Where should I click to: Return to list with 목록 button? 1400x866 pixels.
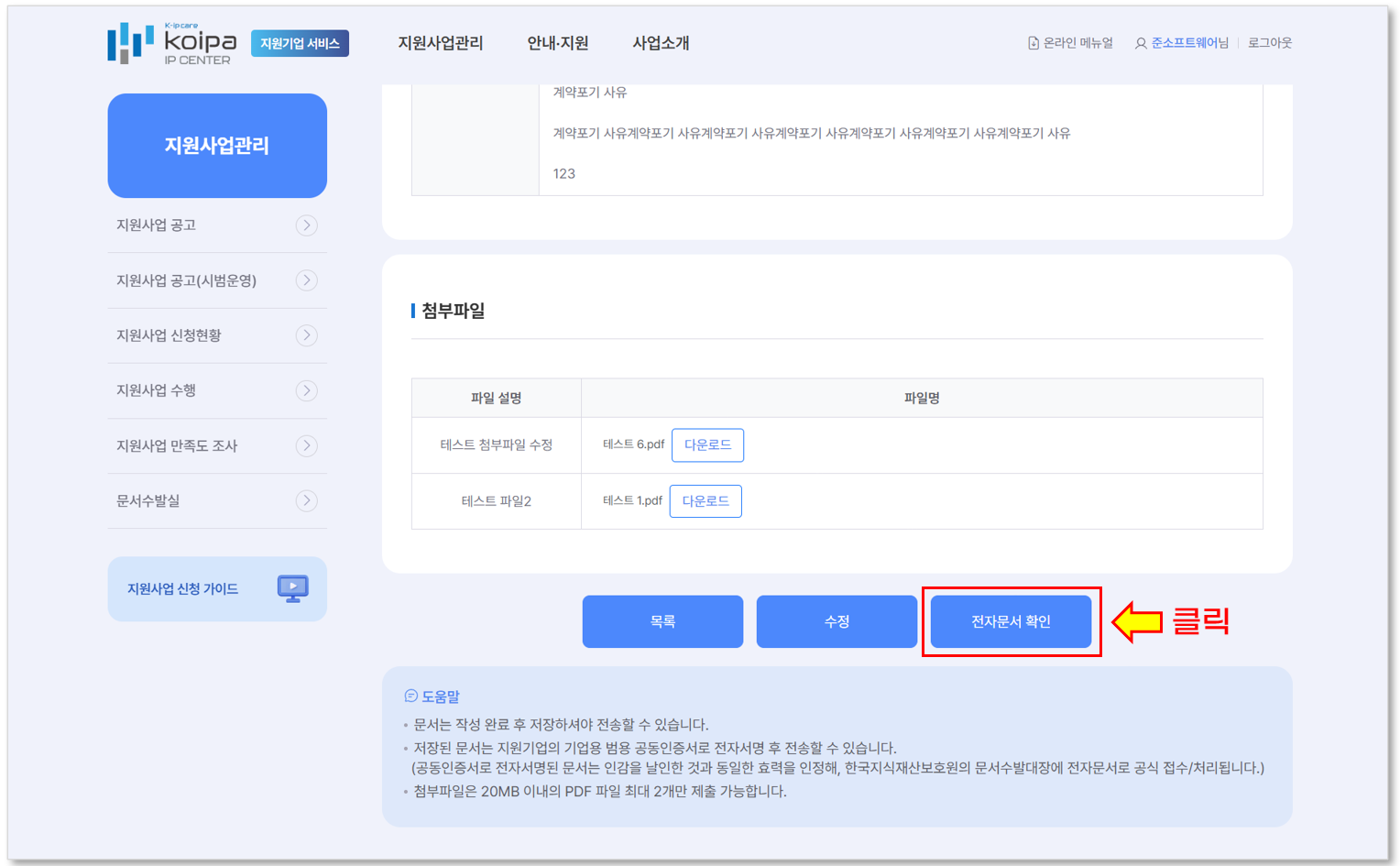662,621
